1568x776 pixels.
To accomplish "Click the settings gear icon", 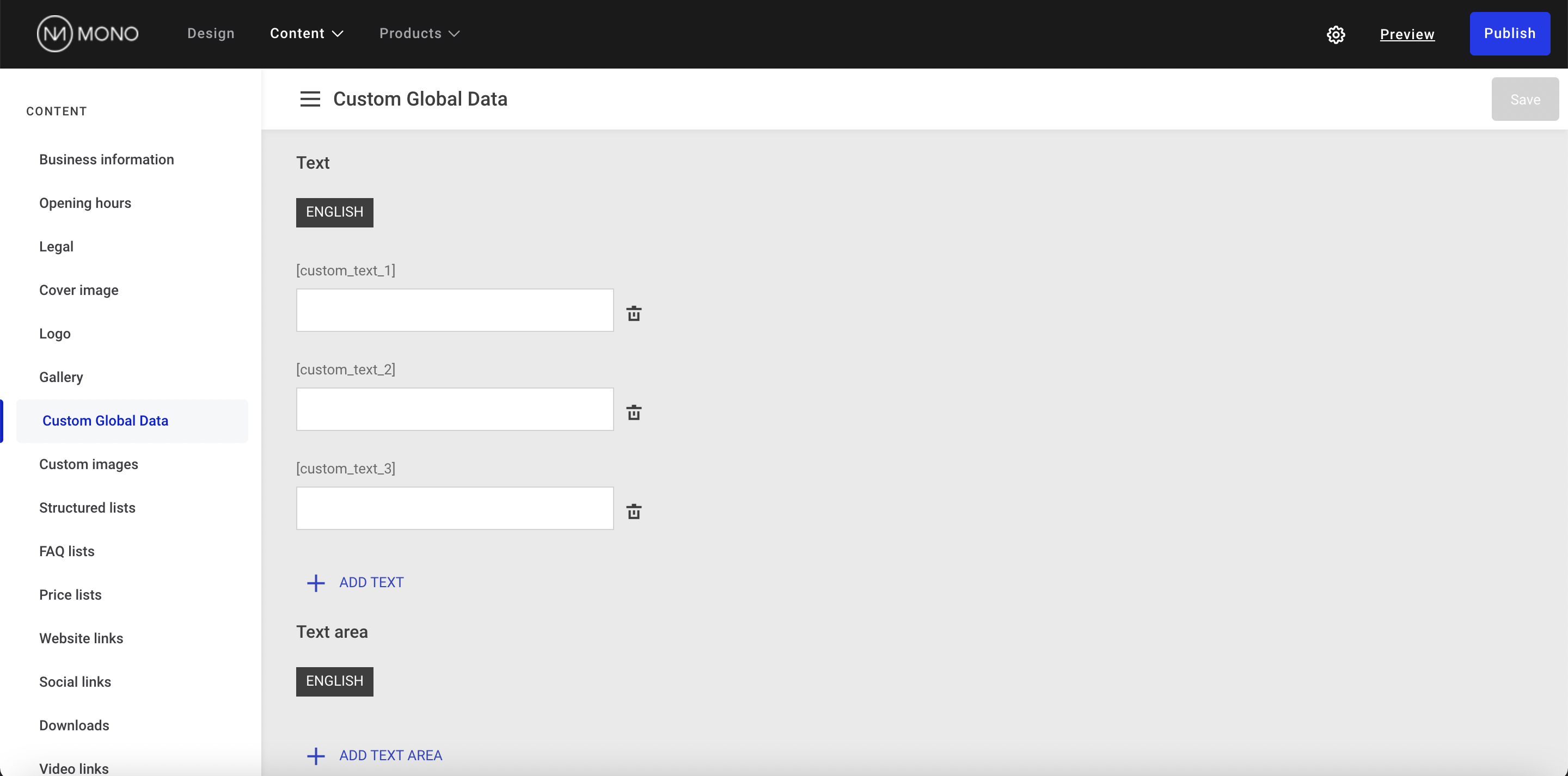I will (1336, 34).
